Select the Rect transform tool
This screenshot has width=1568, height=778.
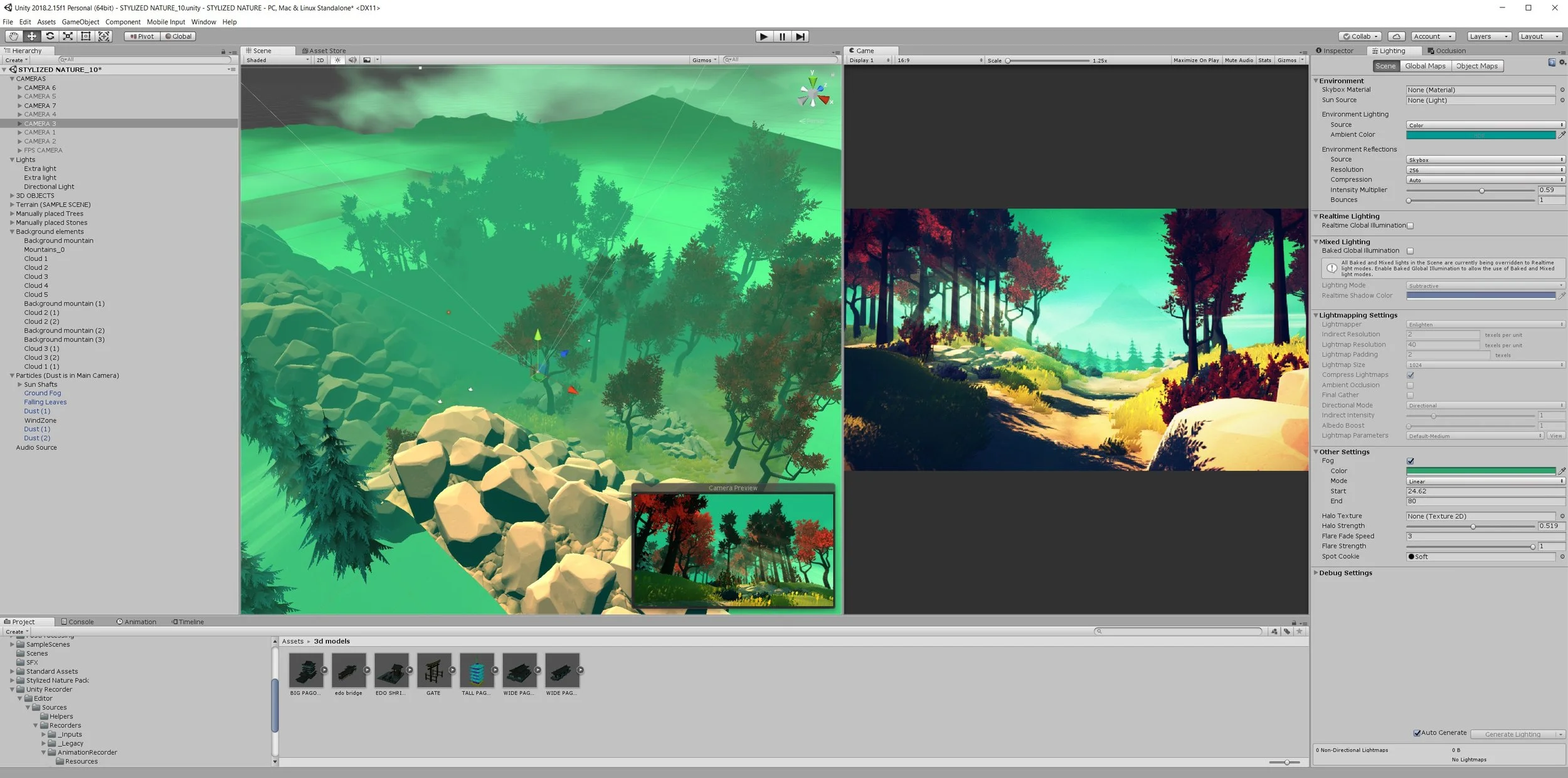click(86, 36)
